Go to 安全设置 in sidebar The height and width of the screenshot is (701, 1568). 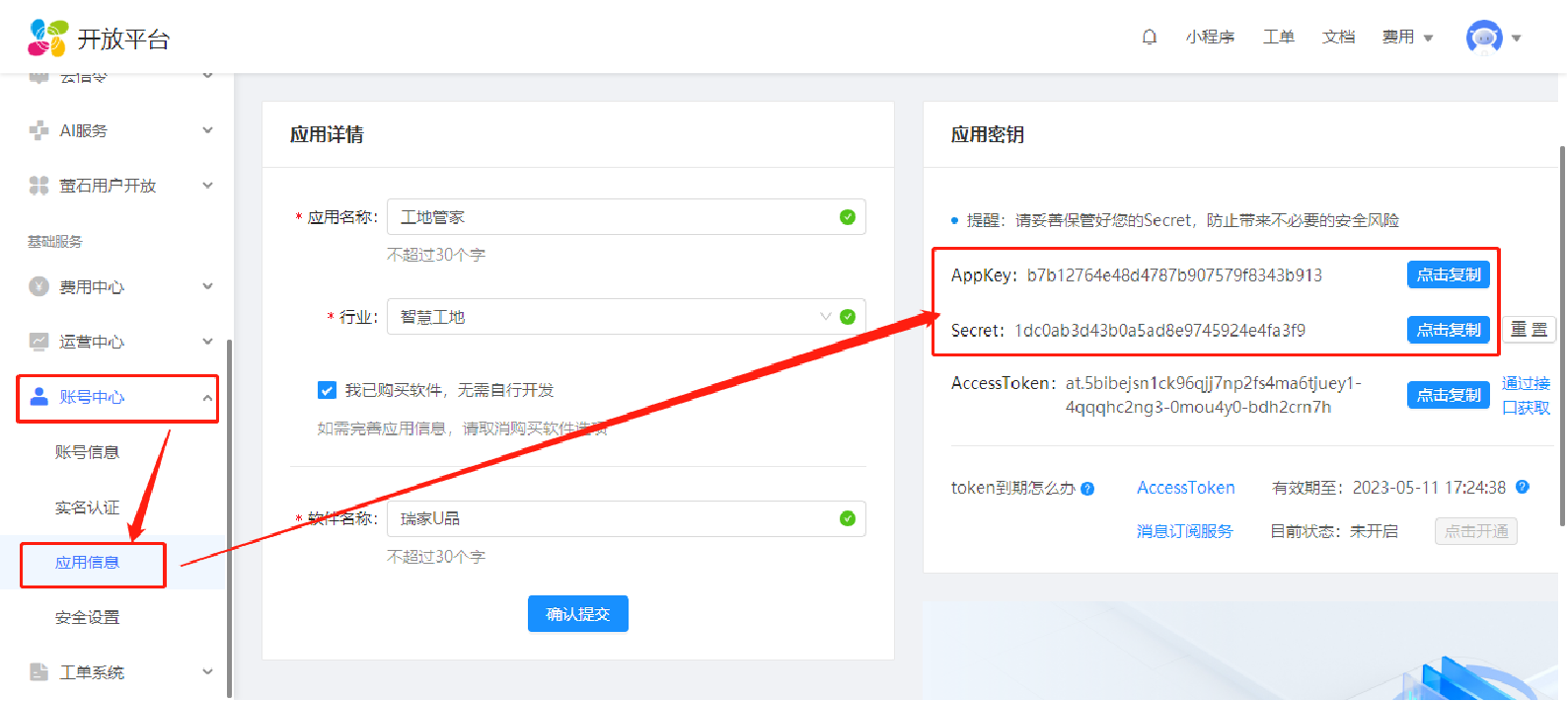[x=87, y=617]
